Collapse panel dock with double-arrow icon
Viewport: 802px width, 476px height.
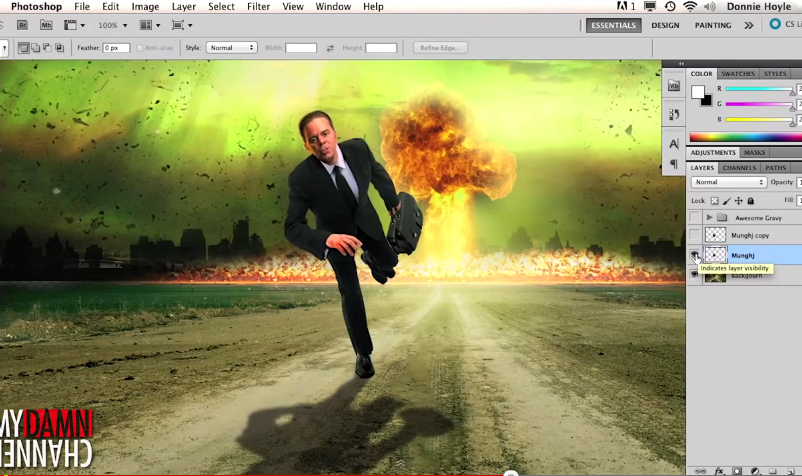click(681, 64)
